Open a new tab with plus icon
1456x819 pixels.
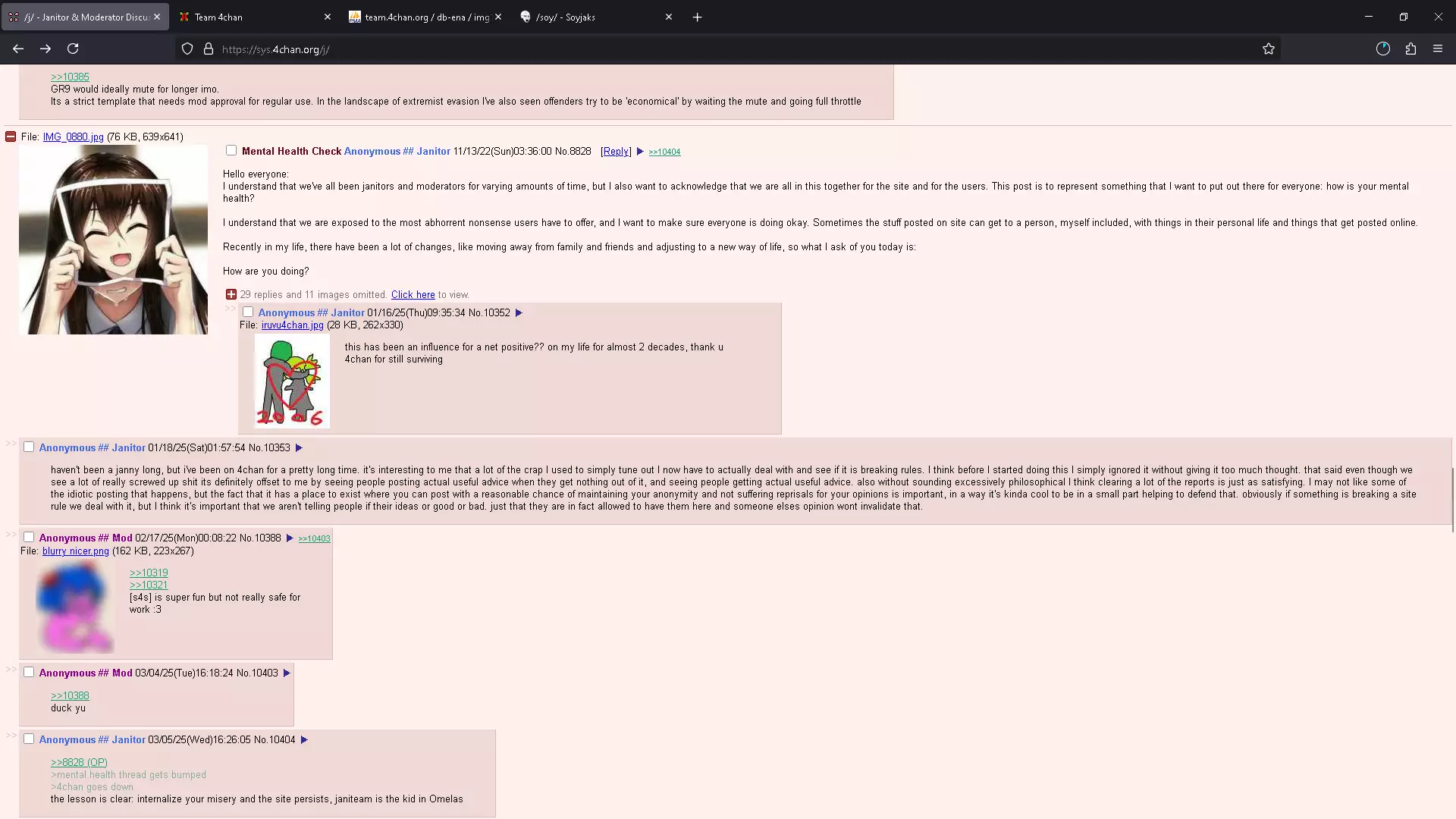click(x=698, y=17)
